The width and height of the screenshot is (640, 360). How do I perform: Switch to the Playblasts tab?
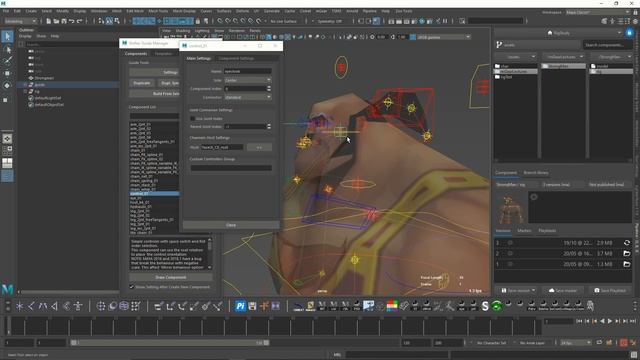[547, 231]
